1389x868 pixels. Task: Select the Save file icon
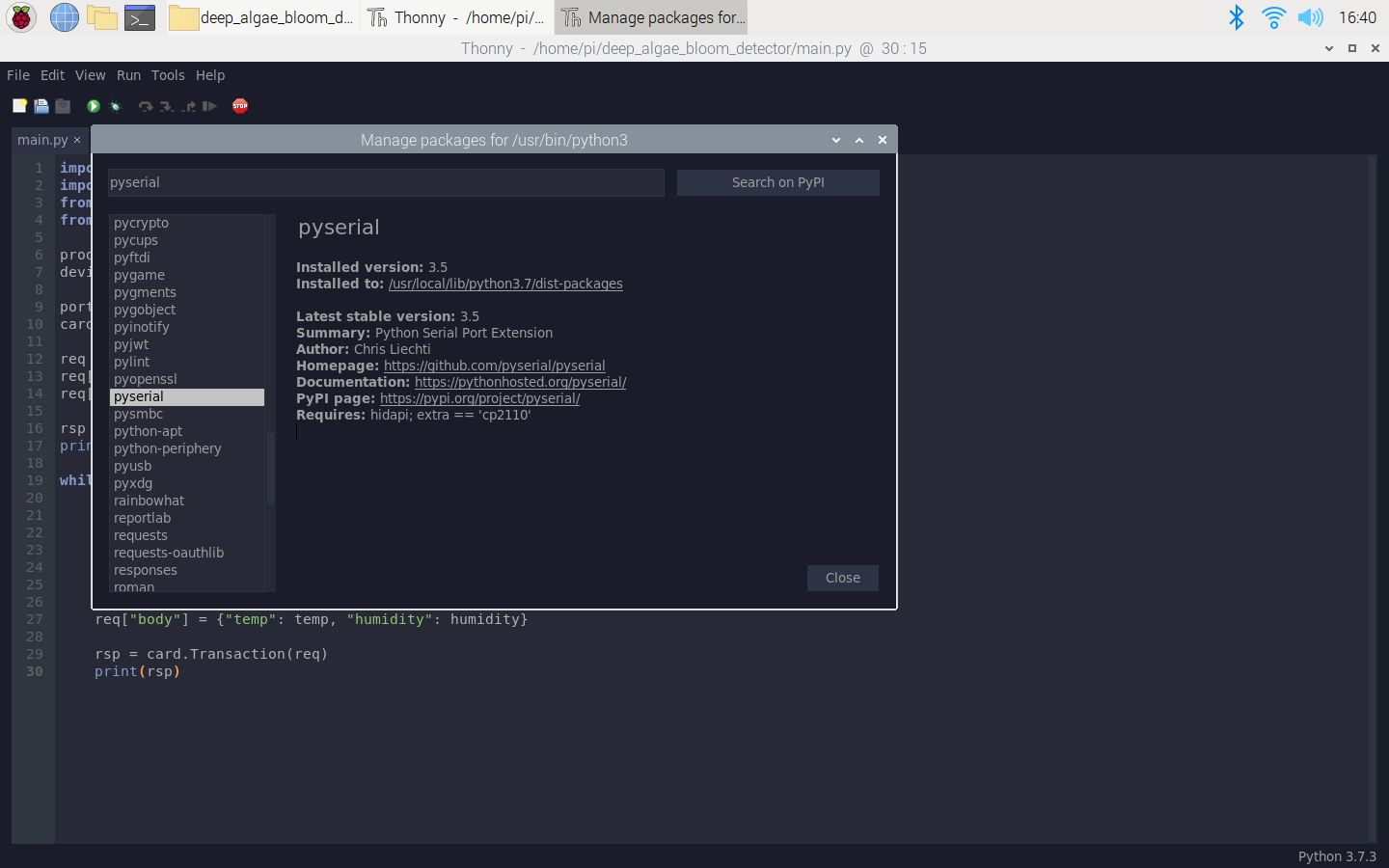point(62,106)
